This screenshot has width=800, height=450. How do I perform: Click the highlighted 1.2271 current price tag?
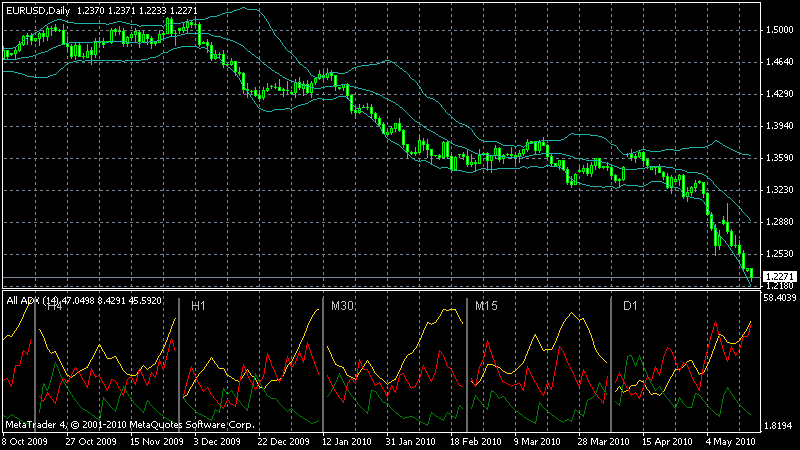pyautogui.click(x=779, y=277)
